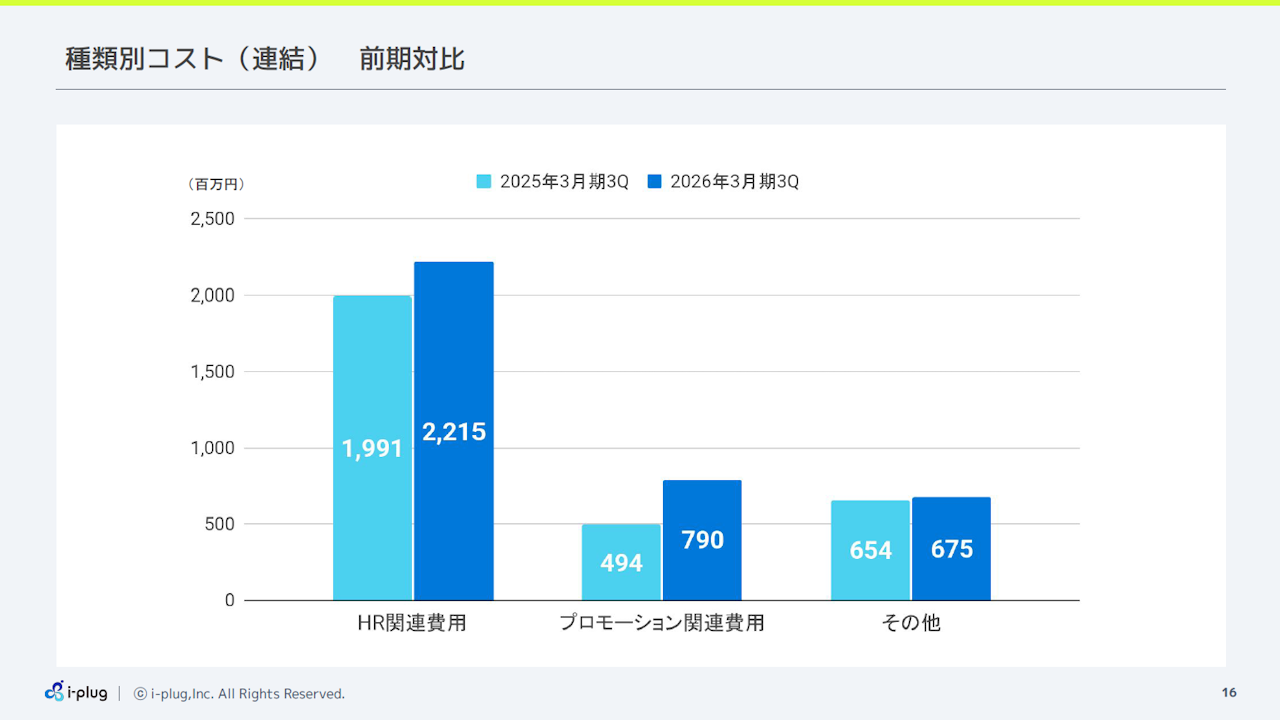Image resolution: width=1280 pixels, height=720 pixels.
Task: Select the プロモーション bar labeled 790
Action: pos(702,540)
